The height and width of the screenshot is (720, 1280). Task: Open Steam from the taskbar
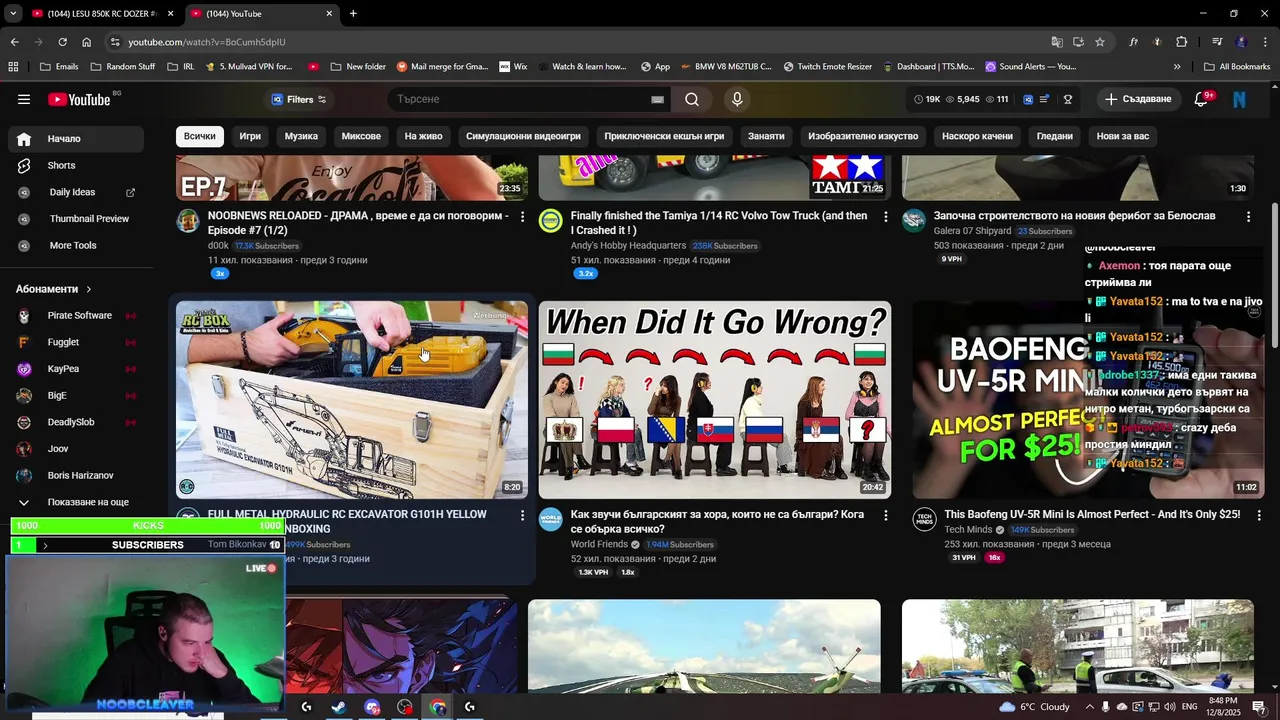pyautogui.click(x=339, y=707)
